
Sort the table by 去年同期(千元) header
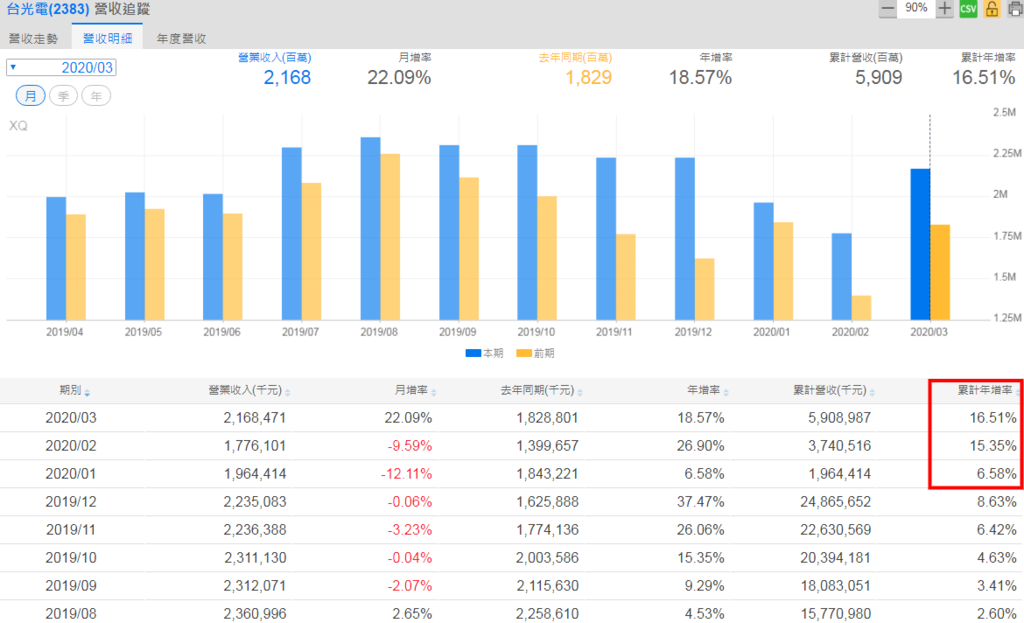tap(541, 391)
